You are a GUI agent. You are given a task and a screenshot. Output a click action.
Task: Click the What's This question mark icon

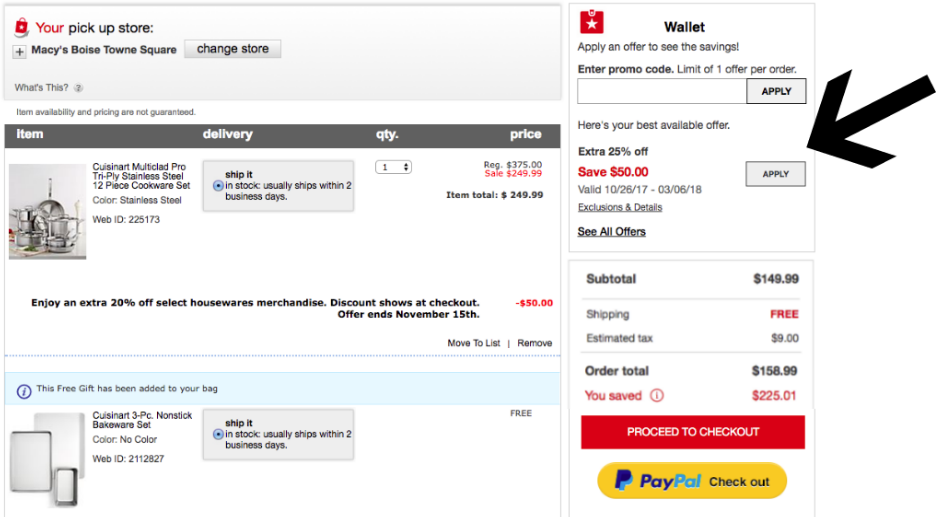[x=78, y=88]
